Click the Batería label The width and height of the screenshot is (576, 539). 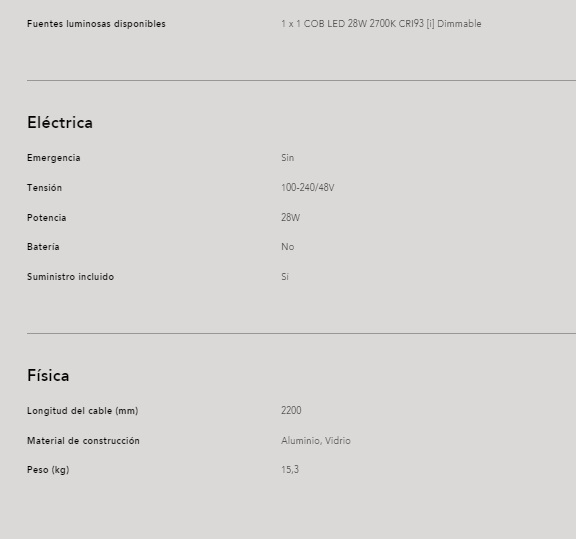(43, 247)
